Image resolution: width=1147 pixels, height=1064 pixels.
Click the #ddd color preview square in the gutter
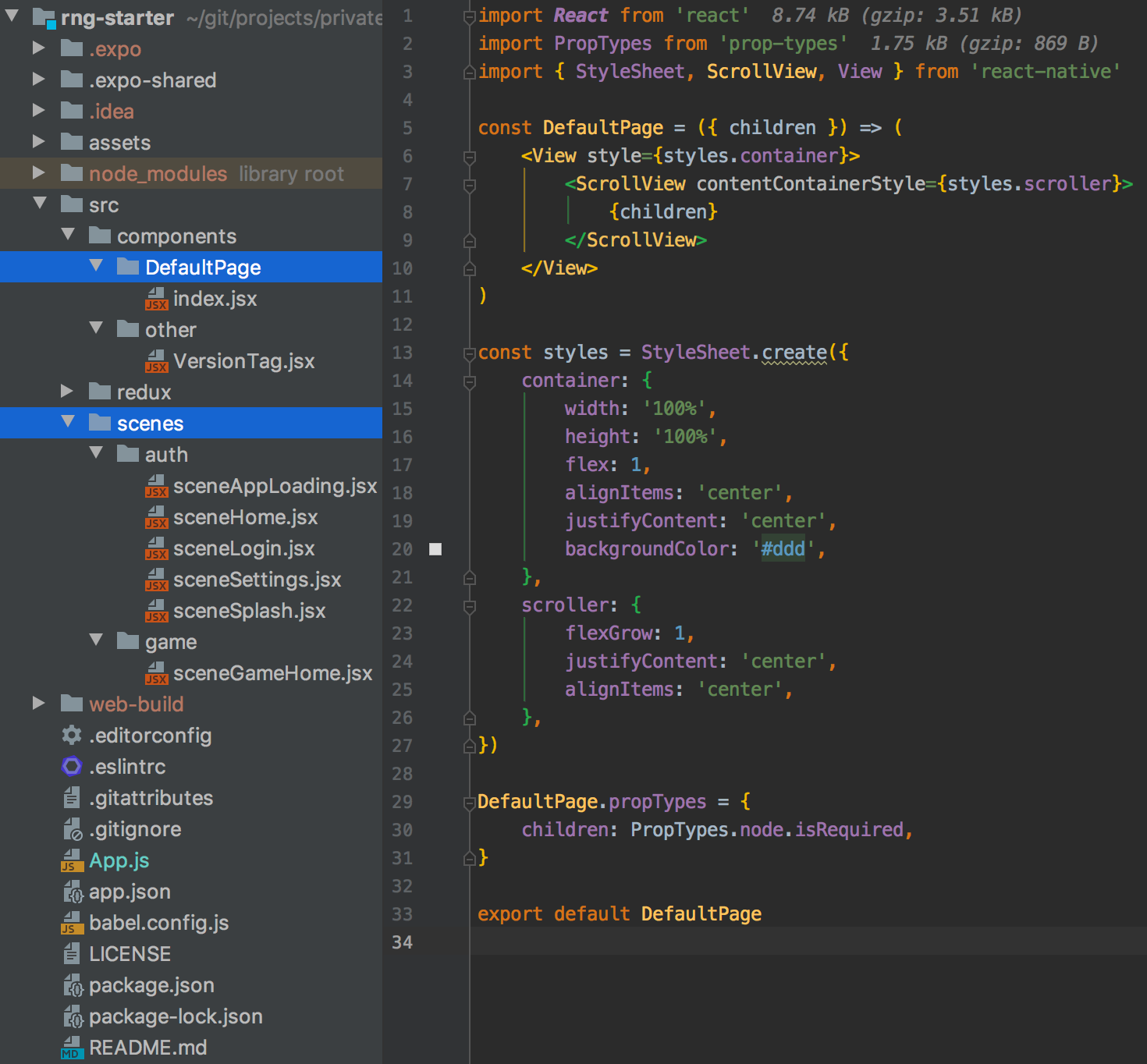(435, 549)
